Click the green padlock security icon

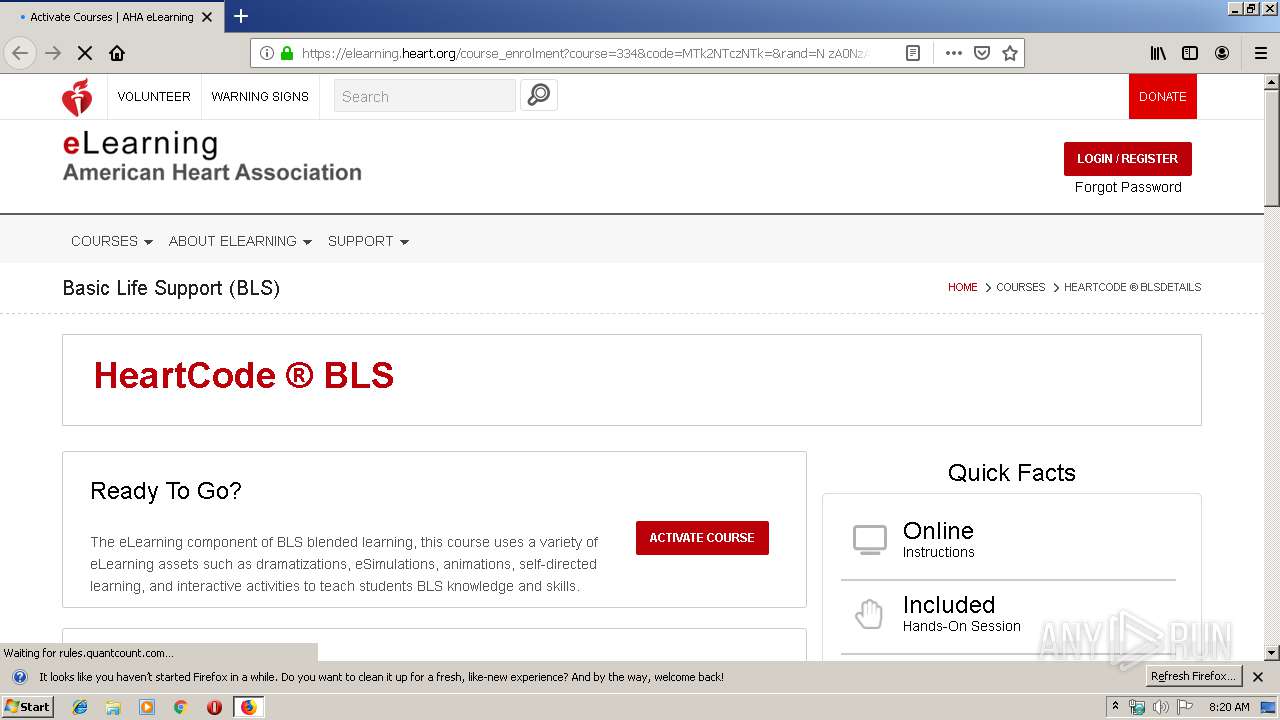(x=287, y=53)
